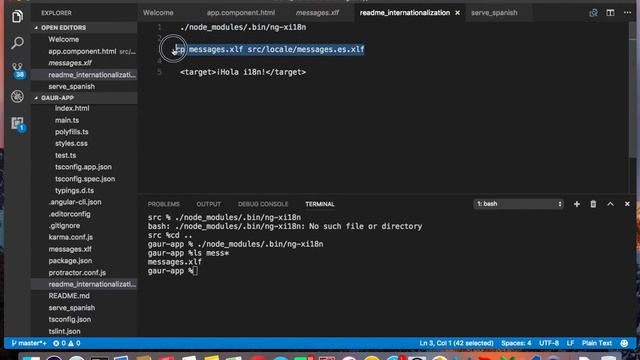This screenshot has height=360, width=640.
Task: Open the PROBLEMS panel tab
Action: (164, 204)
